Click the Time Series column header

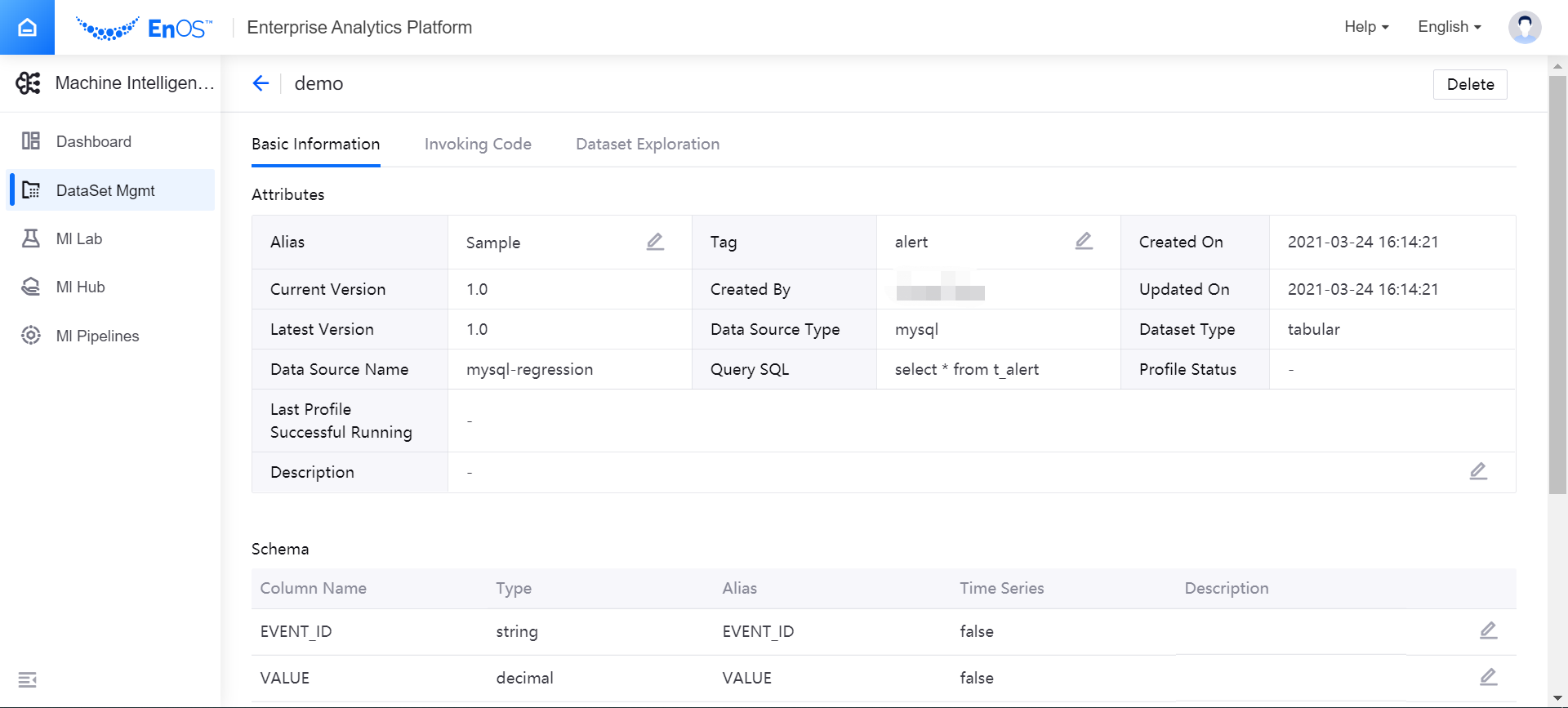1001,588
